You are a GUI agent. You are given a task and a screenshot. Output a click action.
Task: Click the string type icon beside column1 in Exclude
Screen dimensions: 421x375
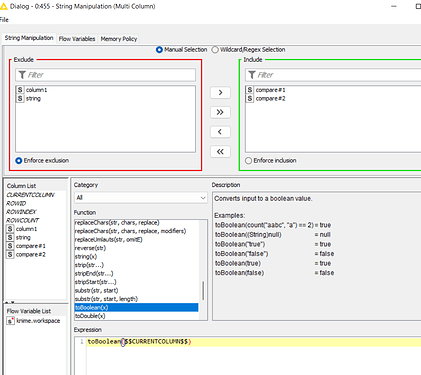(x=20, y=90)
